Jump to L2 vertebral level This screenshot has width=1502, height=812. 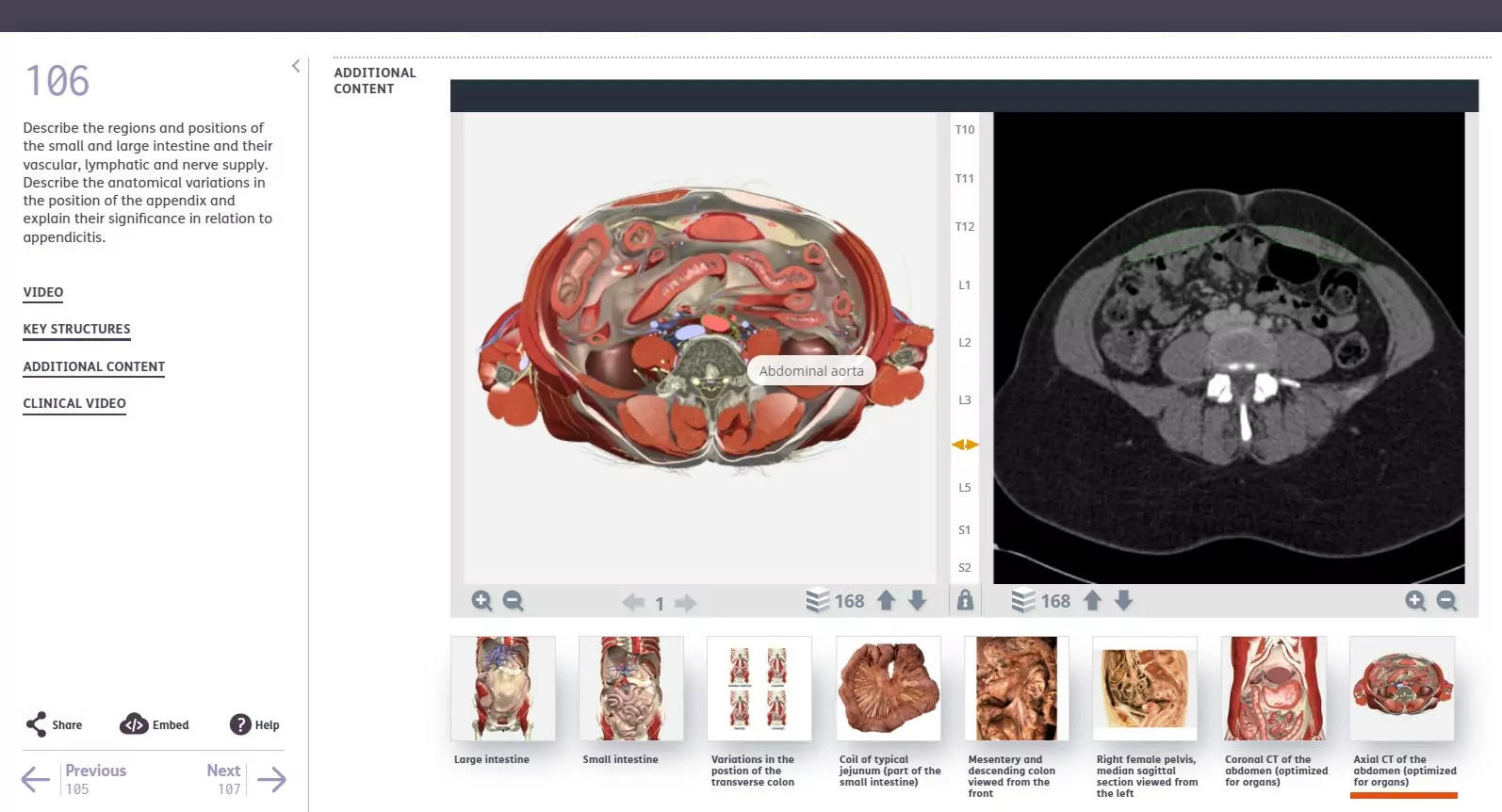click(965, 342)
